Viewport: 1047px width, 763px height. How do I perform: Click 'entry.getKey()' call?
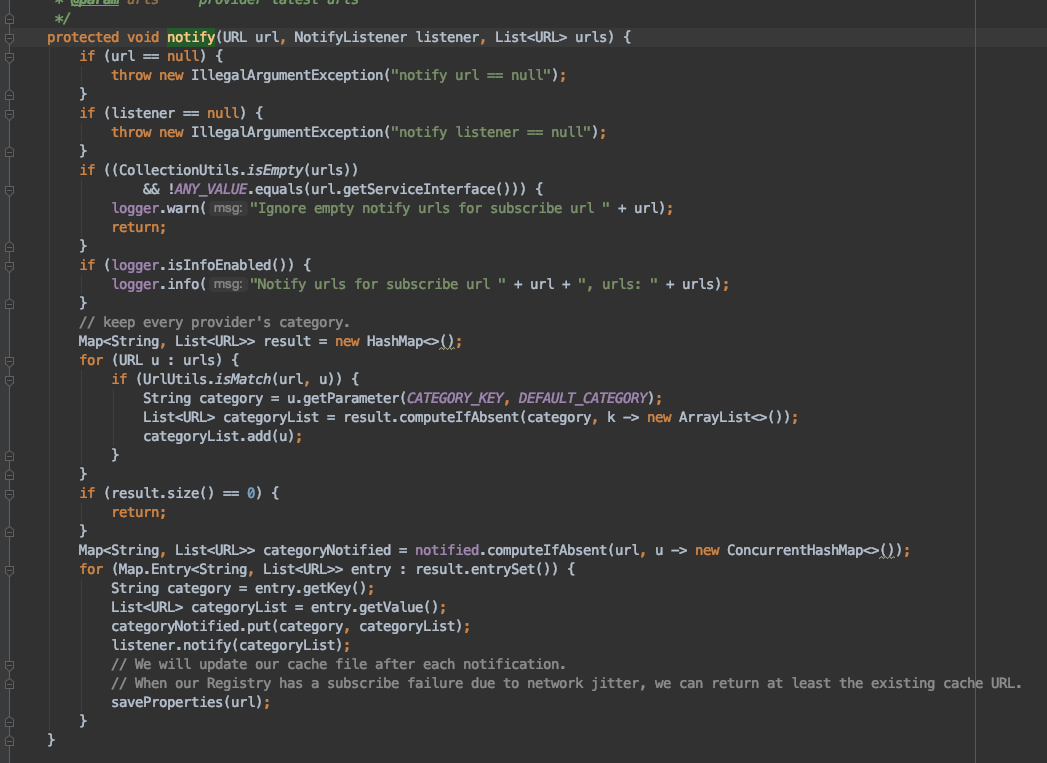(310, 589)
